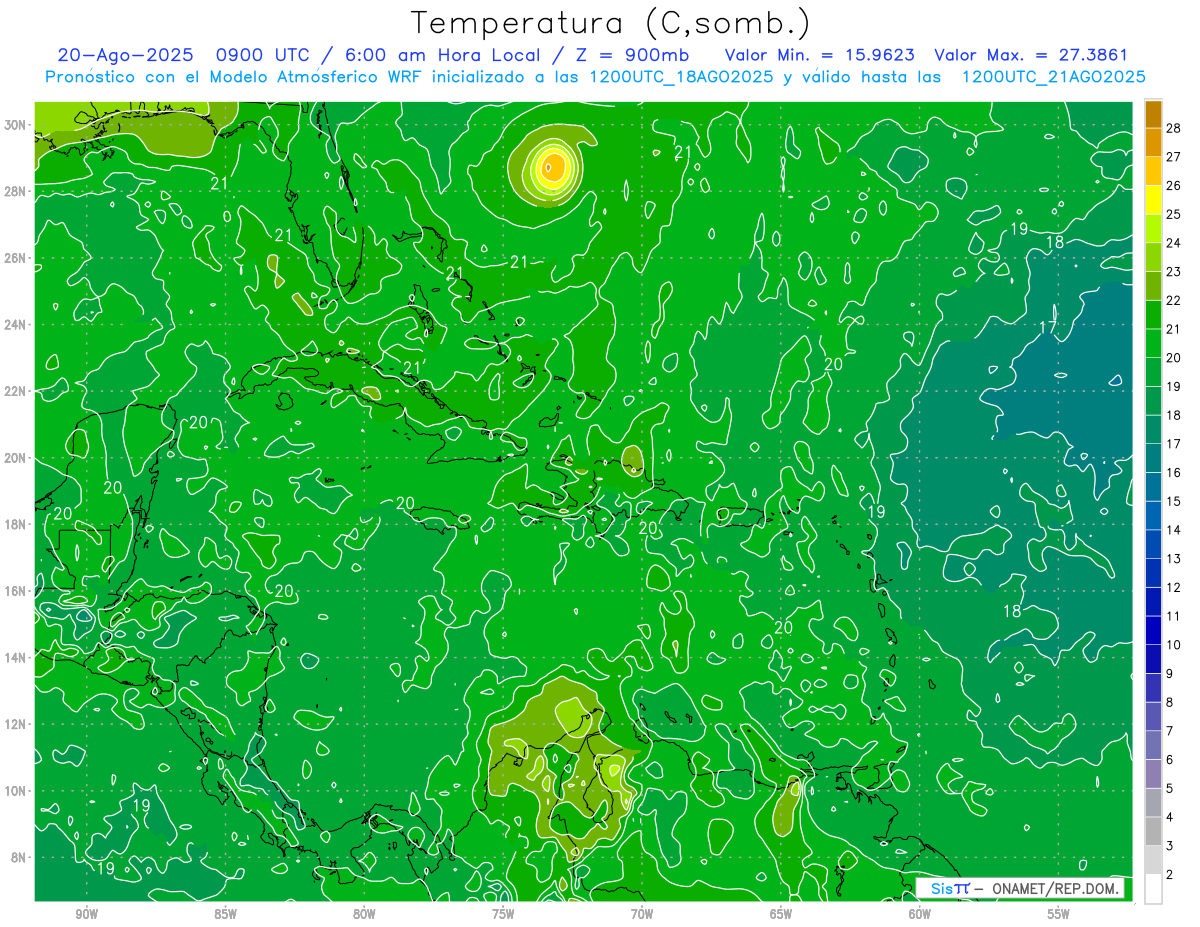The image size is (1200, 927).
Task: Click the '20N' latitude axis label
Action: [15, 458]
